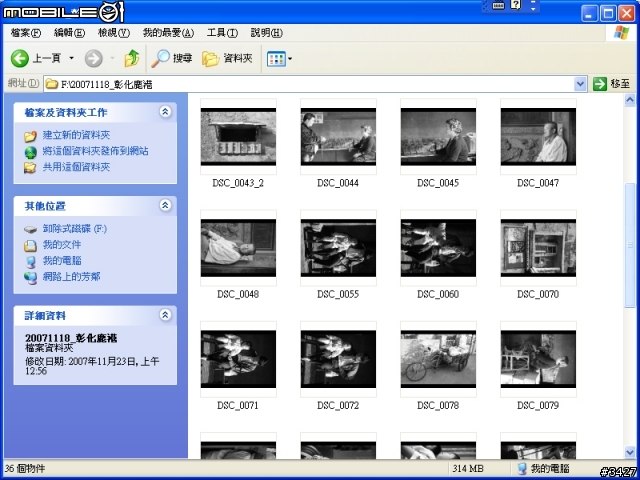Screen dimensions: 640x480
Task: Select thumbnail DSC_0044
Action: (x=338, y=136)
